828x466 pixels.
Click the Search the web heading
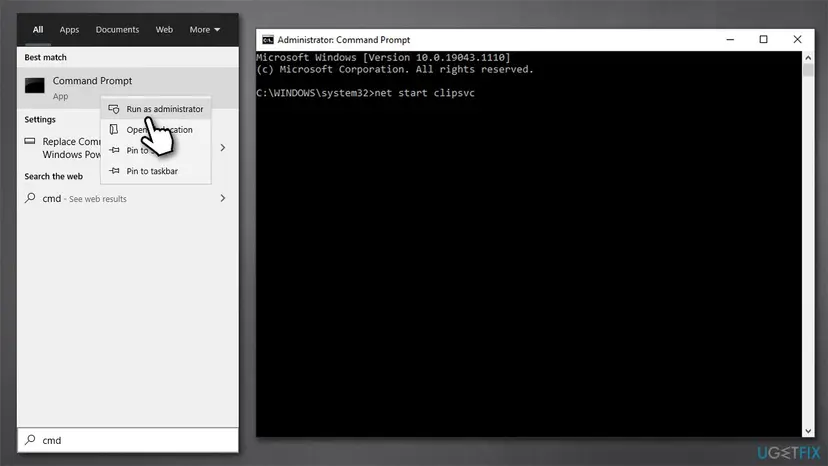(x=53, y=176)
